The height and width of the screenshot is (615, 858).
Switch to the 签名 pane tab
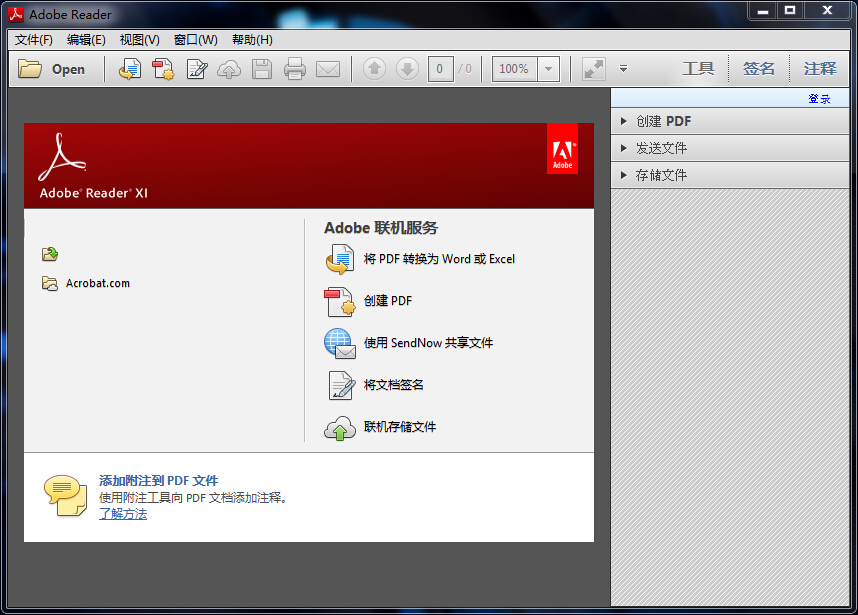pos(758,69)
